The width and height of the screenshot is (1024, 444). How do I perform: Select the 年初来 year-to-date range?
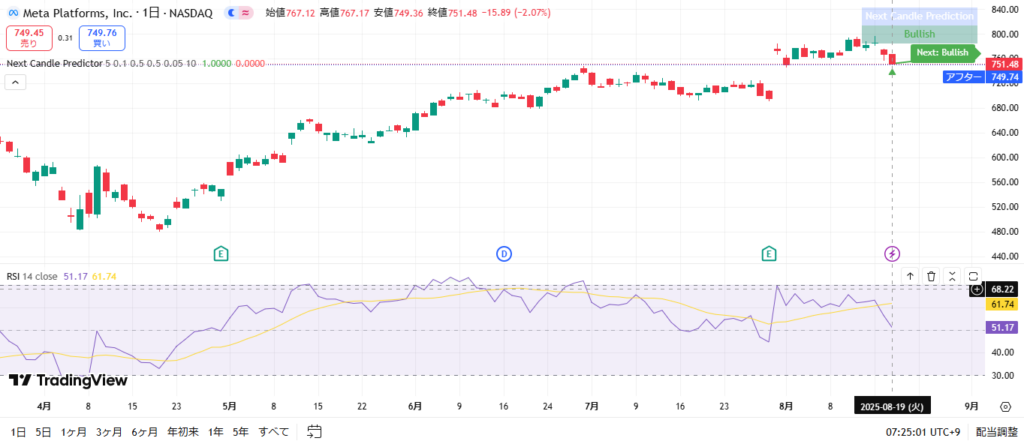[183, 432]
